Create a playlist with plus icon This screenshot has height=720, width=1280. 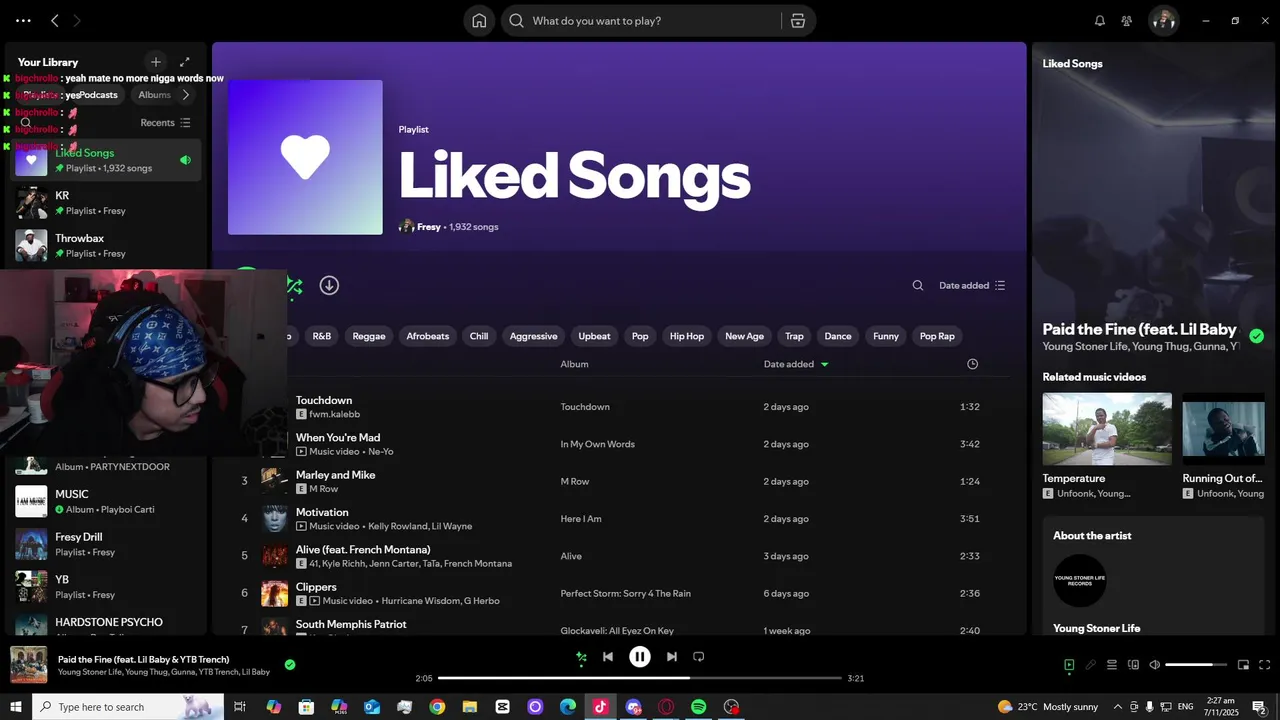155,62
